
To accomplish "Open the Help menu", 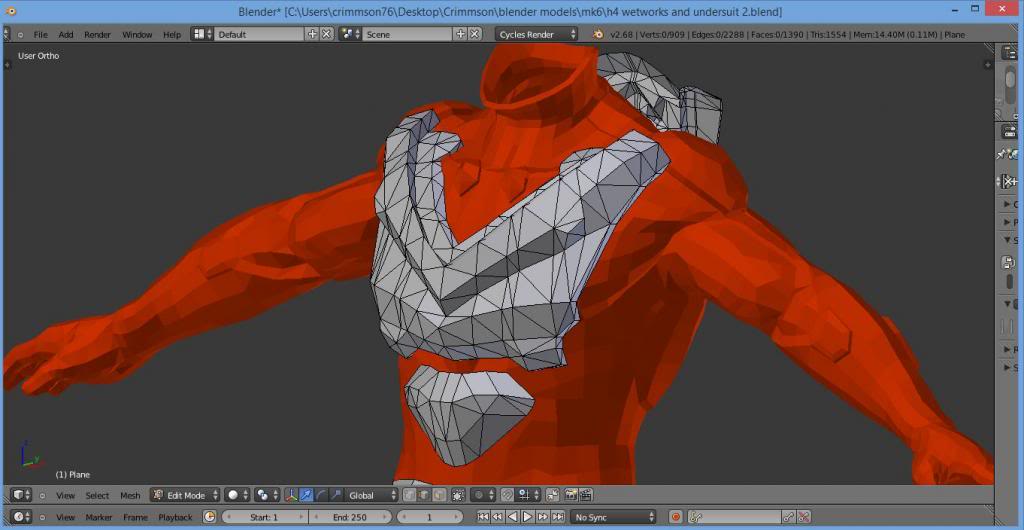I will [172, 35].
